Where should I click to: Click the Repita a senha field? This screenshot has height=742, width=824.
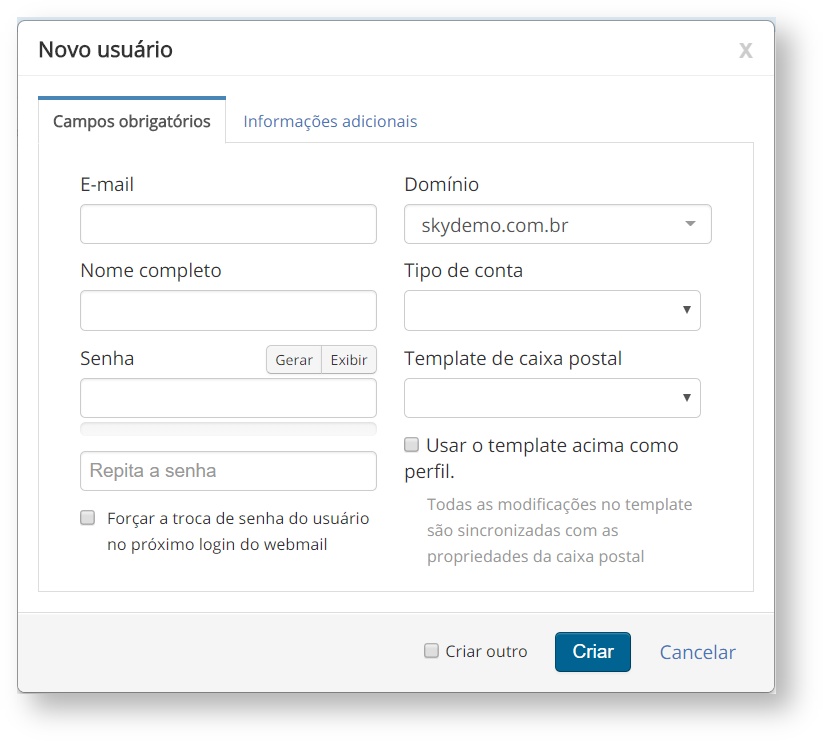pos(228,471)
